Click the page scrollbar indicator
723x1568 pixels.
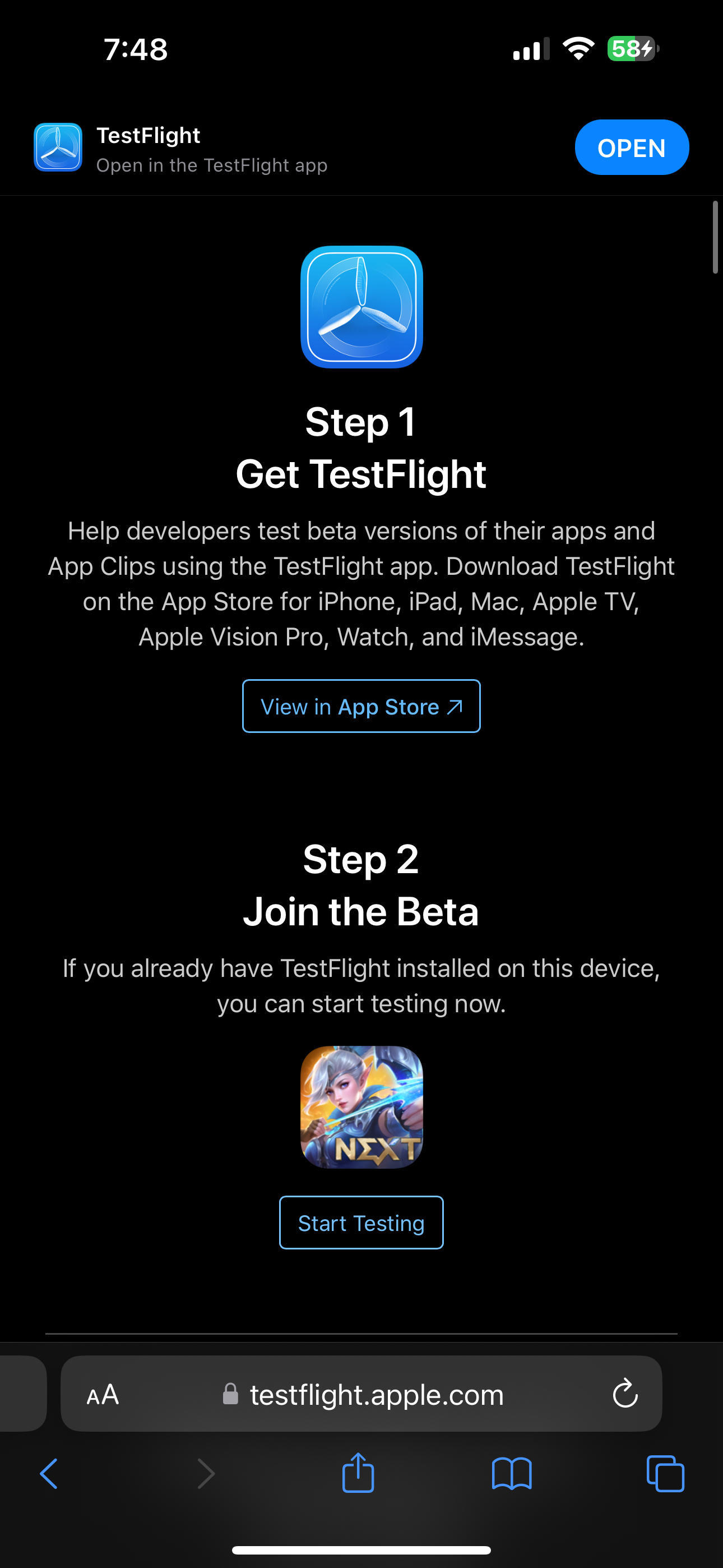coord(715,237)
